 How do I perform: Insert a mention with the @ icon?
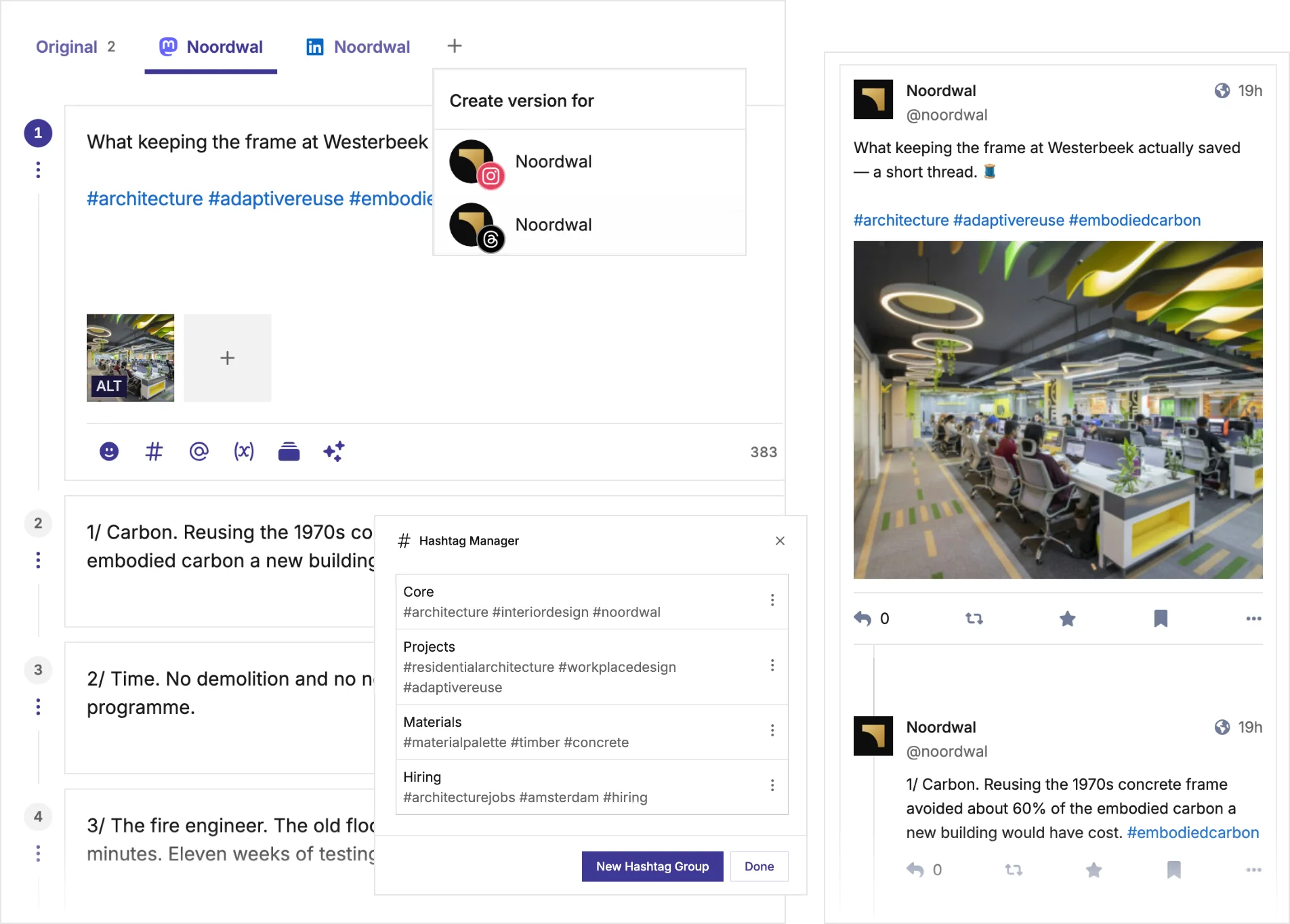pyautogui.click(x=199, y=451)
